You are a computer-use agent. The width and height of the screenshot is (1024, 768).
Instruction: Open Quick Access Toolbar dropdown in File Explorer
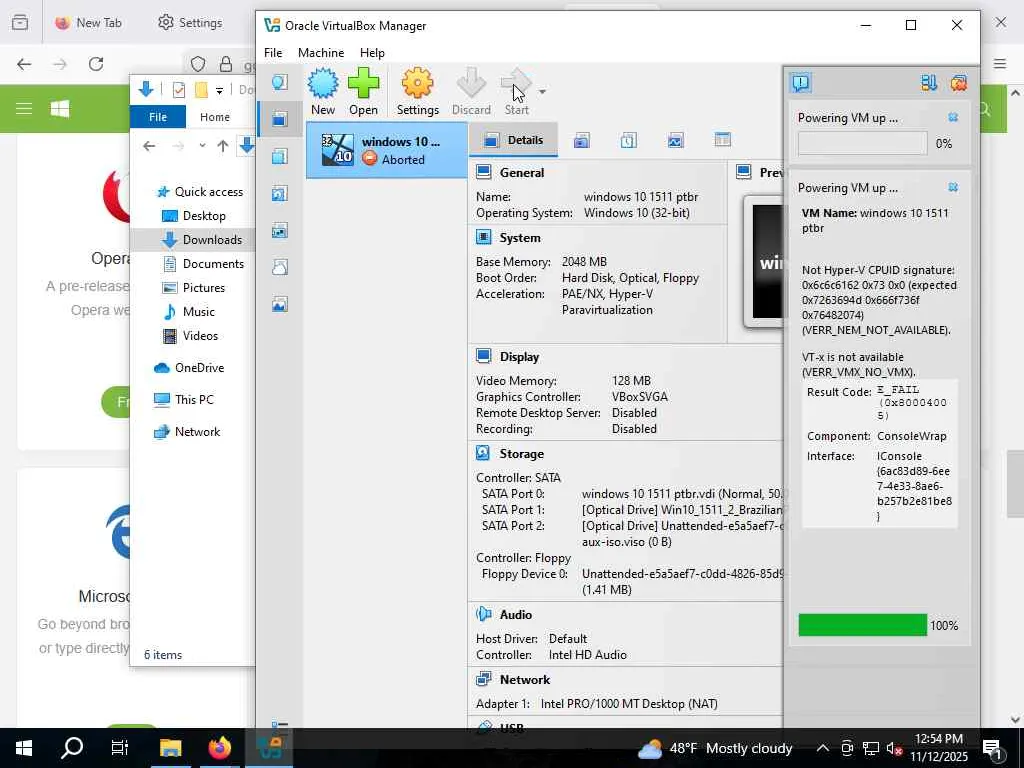click(219, 90)
